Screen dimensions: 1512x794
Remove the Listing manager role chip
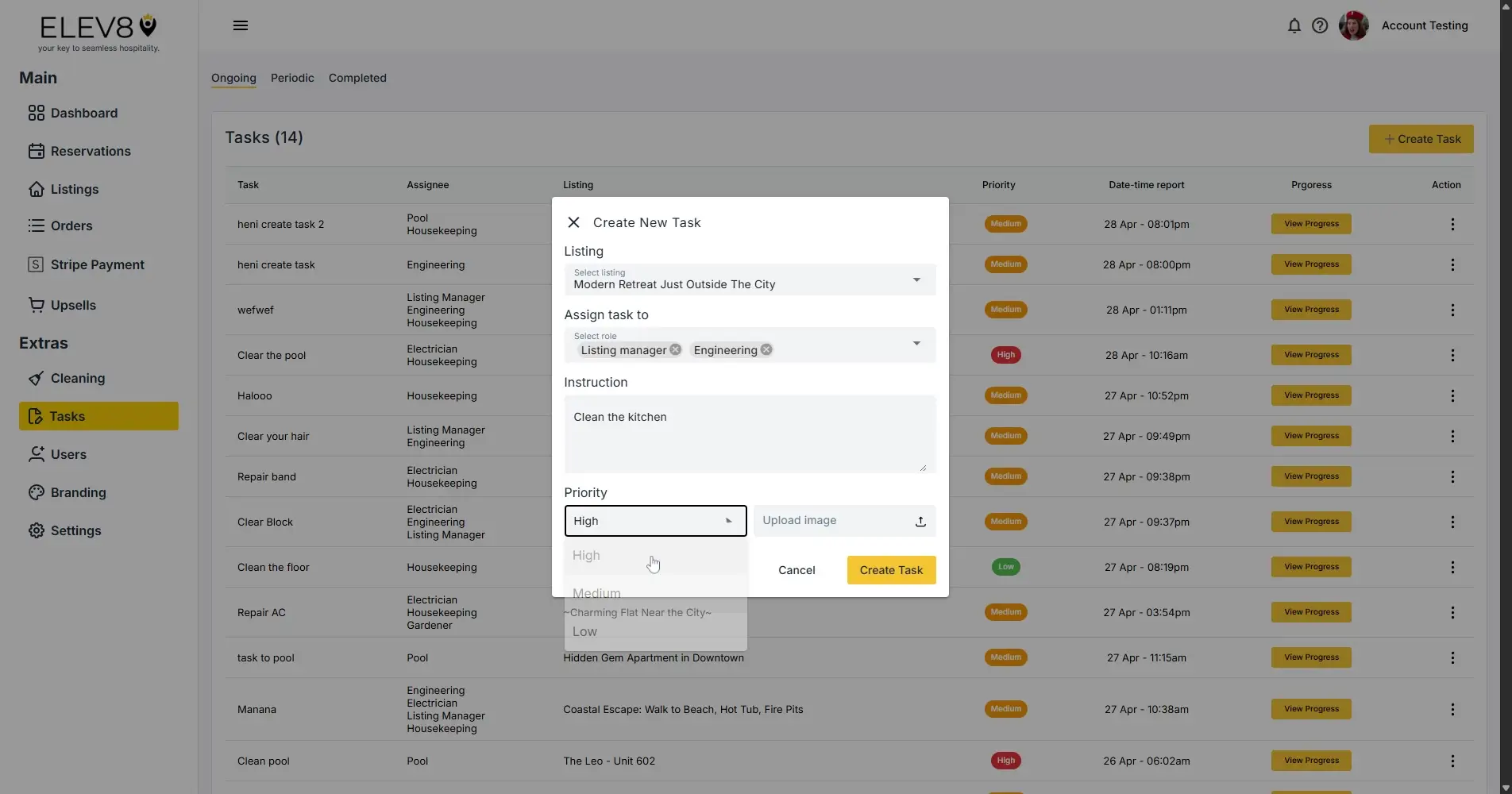pyautogui.click(x=674, y=349)
